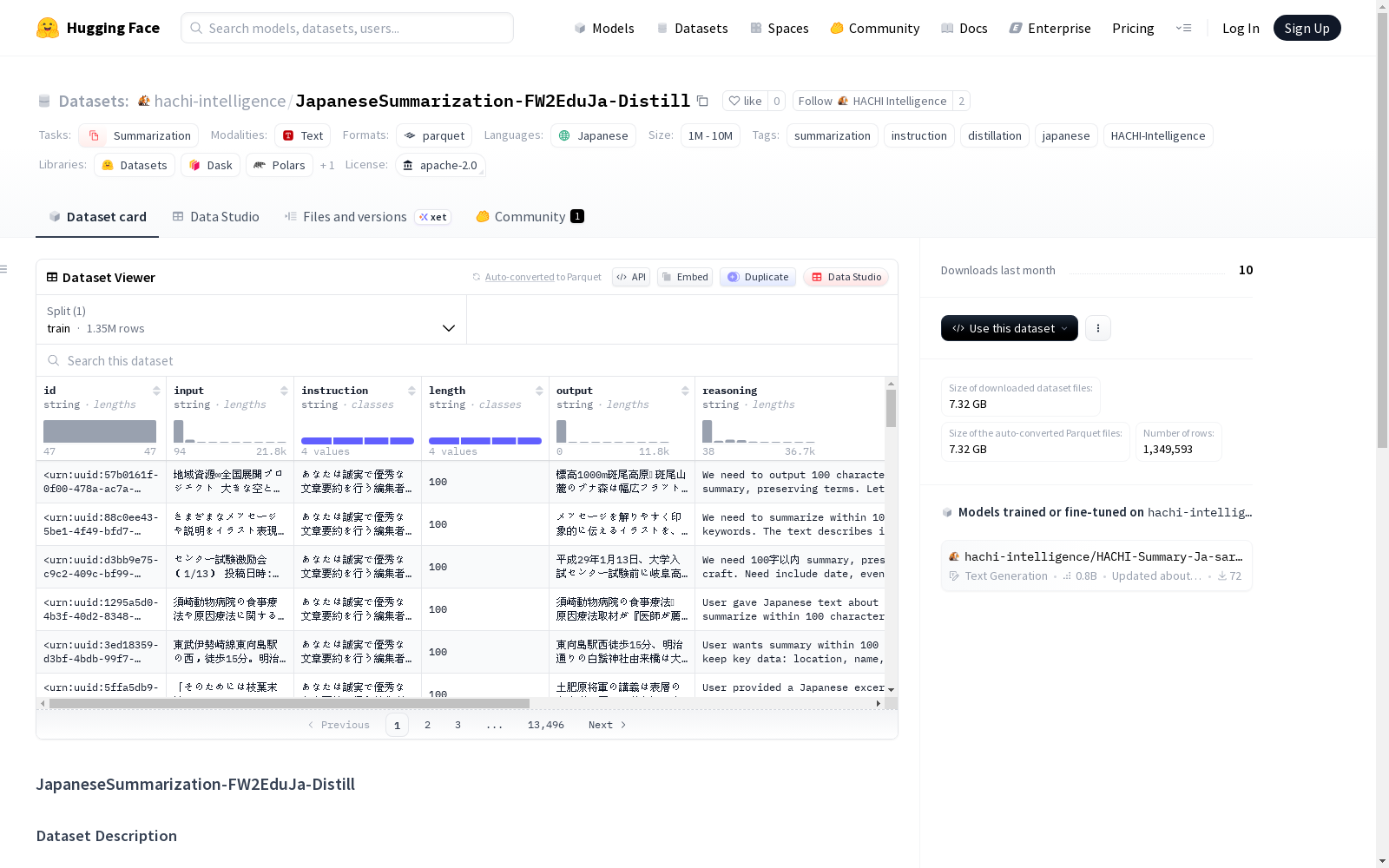The width and height of the screenshot is (1389, 868).
Task: Click the Sign Up button
Action: point(1307,28)
